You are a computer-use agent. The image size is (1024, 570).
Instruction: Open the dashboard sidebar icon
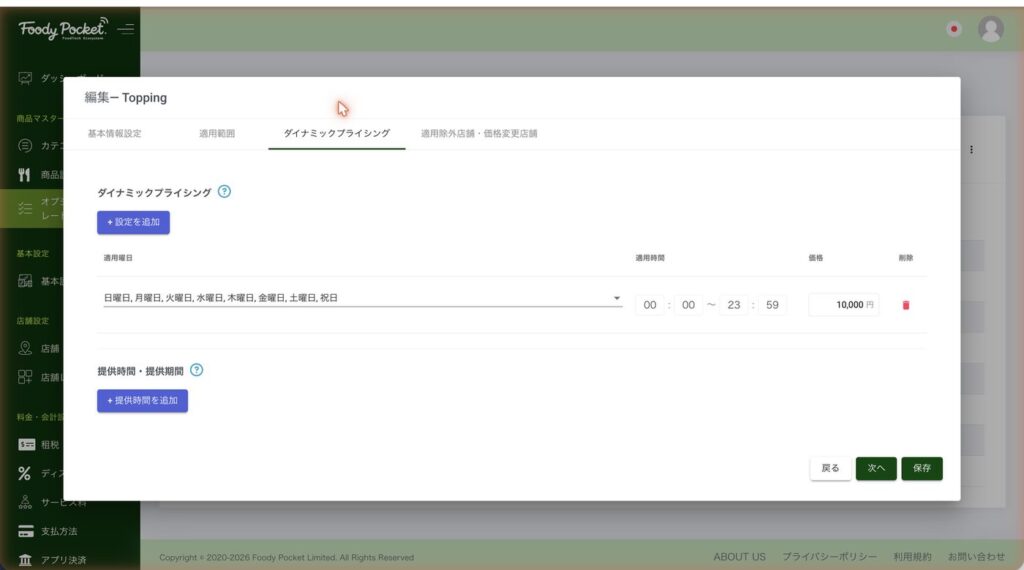pyautogui.click(x=25, y=78)
